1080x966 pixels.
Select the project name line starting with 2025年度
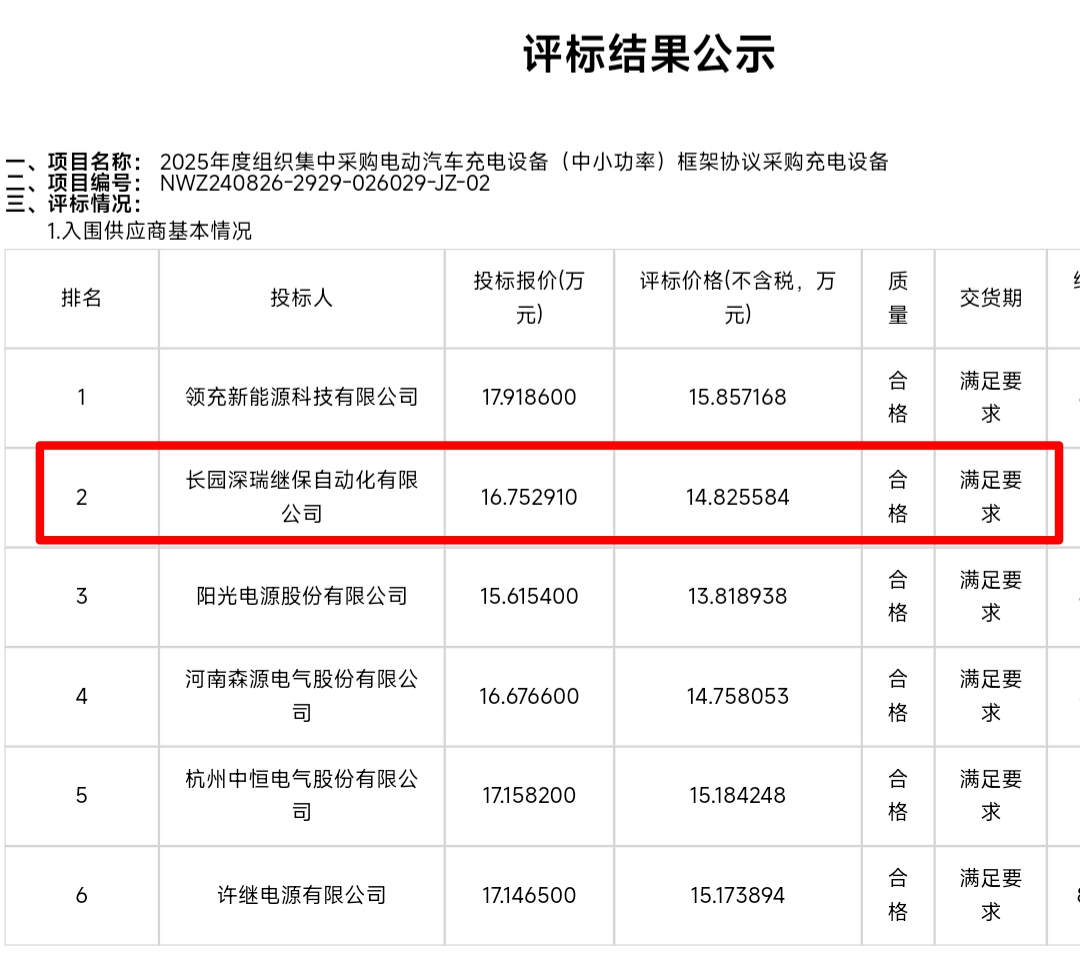pyautogui.click(x=524, y=162)
